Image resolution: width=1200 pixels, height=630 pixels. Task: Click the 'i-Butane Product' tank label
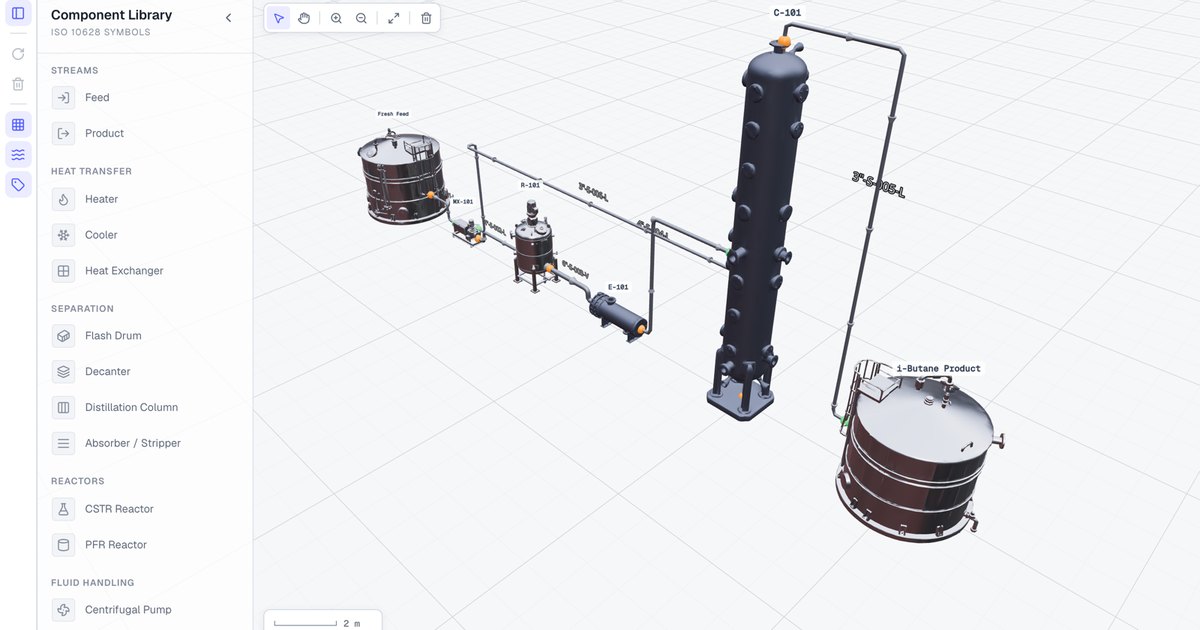point(938,369)
